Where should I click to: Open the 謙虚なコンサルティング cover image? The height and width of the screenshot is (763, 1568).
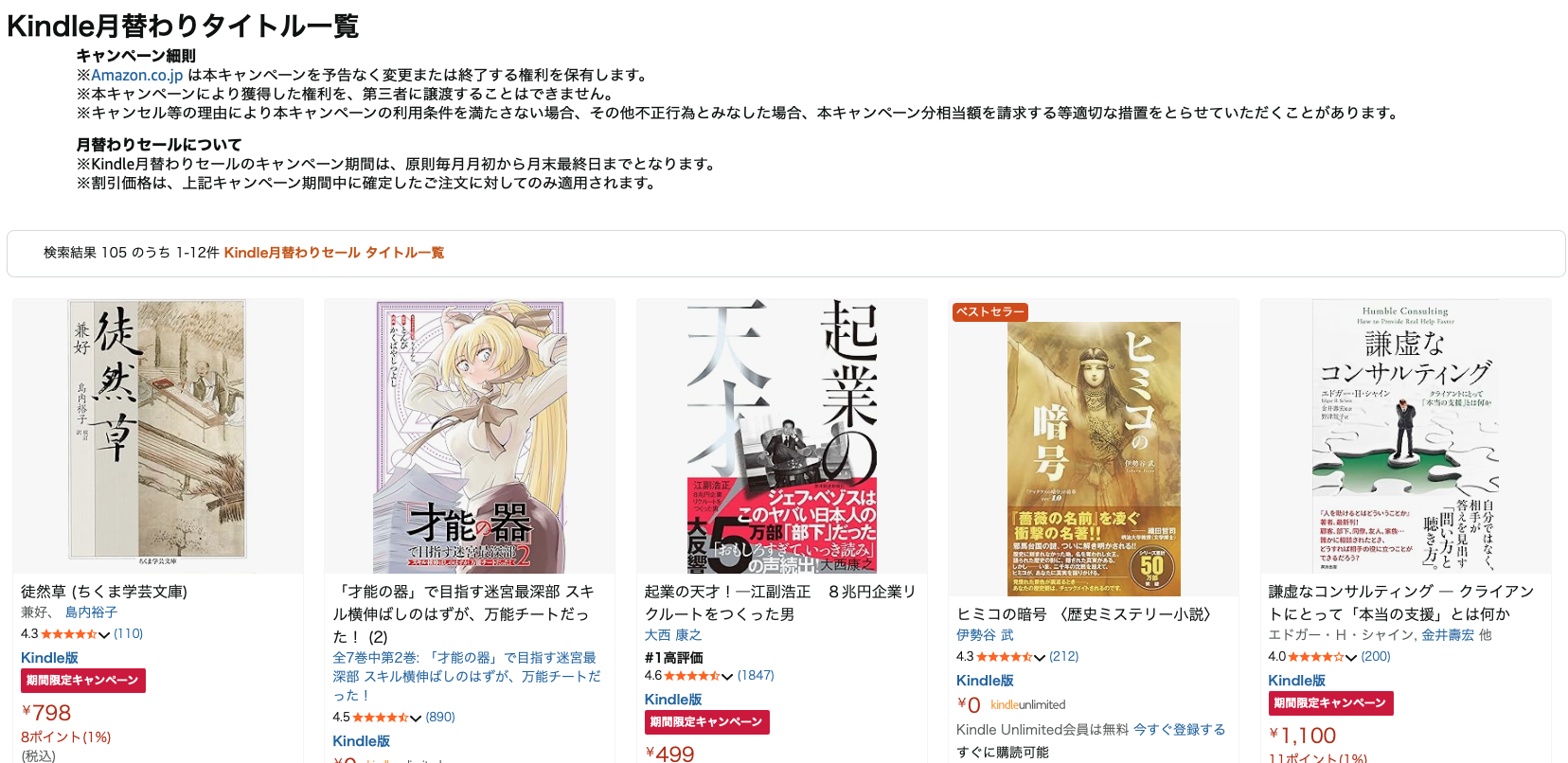coord(1405,435)
